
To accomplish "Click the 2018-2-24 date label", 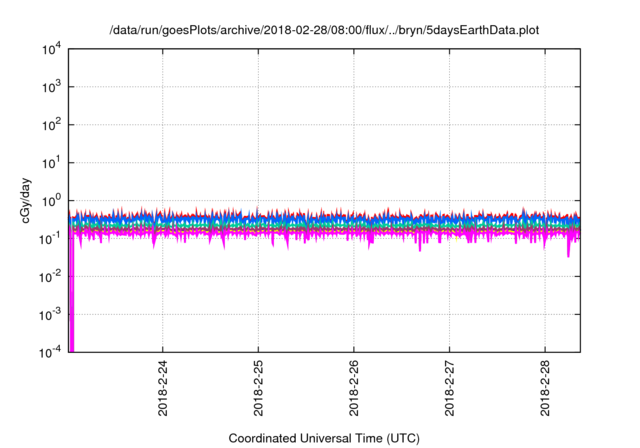I will pyautogui.click(x=162, y=388).
